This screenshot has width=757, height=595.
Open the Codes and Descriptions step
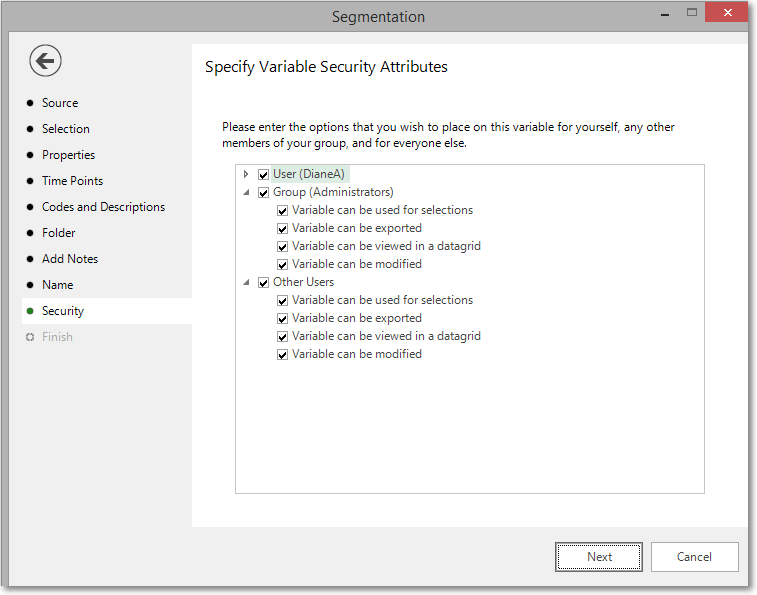click(x=103, y=207)
